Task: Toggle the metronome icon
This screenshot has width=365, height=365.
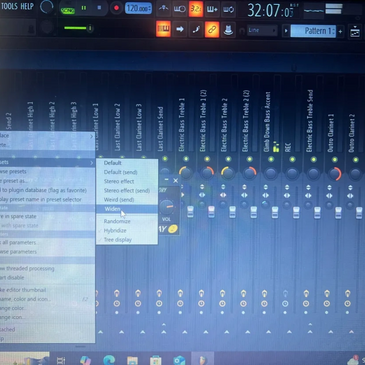Action: pyautogui.click(x=163, y=9)
